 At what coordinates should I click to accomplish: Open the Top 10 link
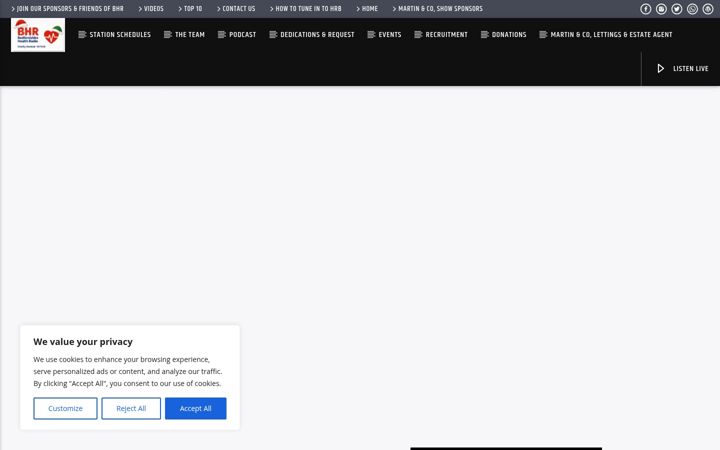pyautogui.click(x=190, y=9)
